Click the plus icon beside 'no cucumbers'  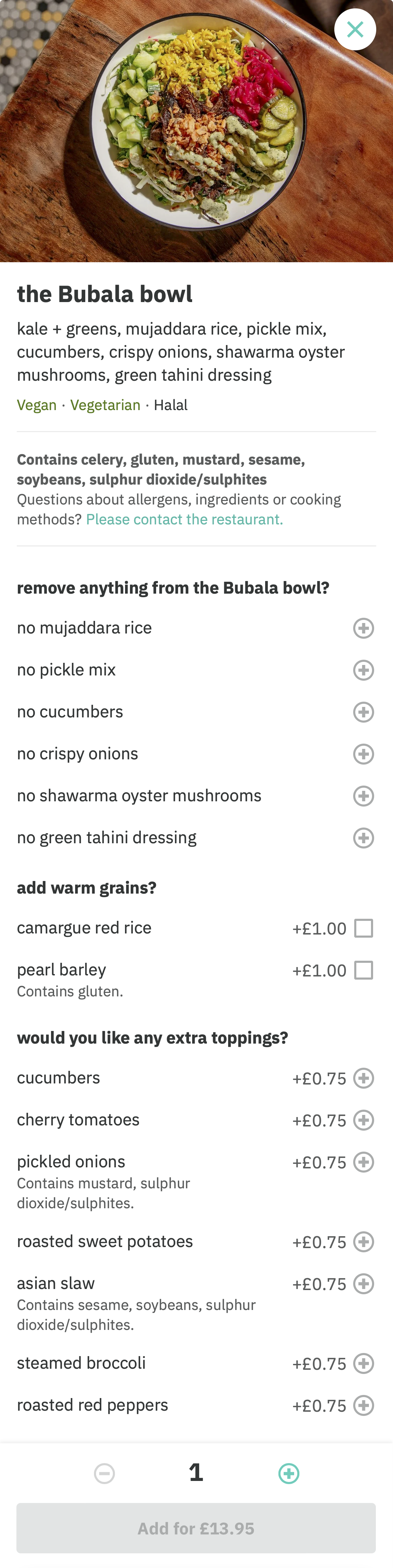(x=363, y=711)
